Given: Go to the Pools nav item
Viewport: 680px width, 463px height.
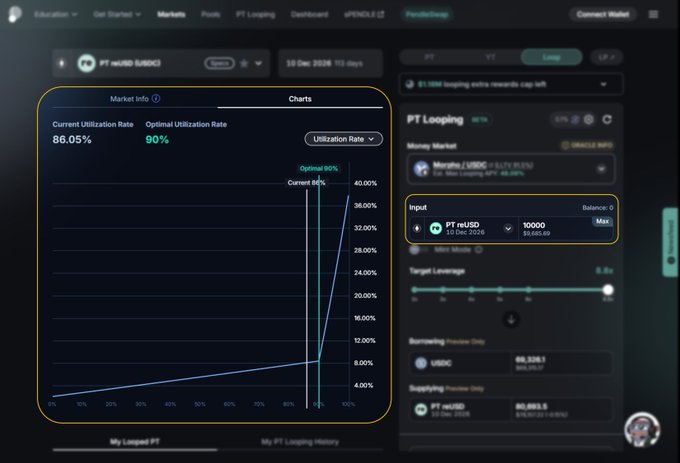Looking at the screenshot, I should pos(210,14).
